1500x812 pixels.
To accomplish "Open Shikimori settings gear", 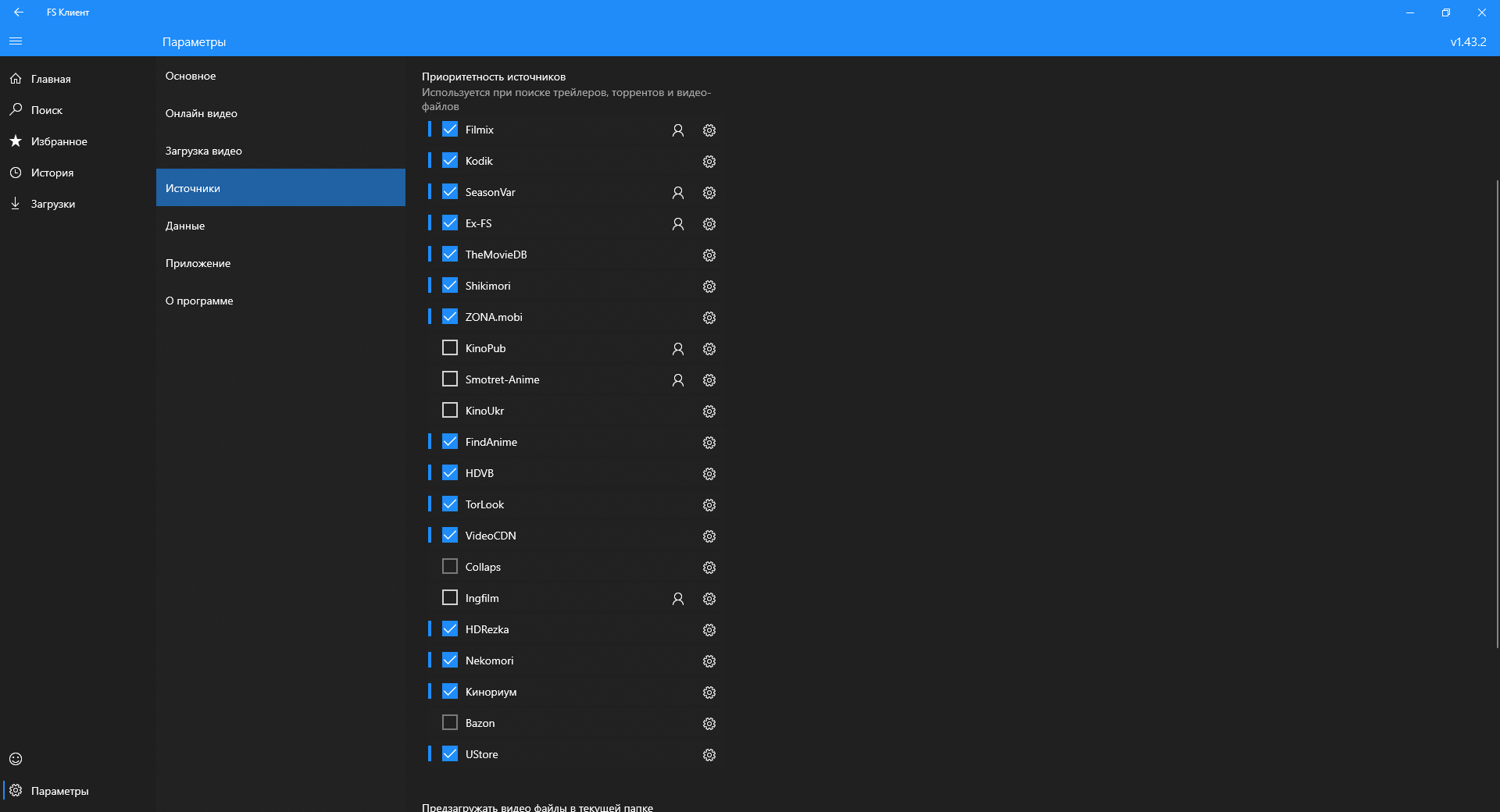I will (x=709, y=287).
